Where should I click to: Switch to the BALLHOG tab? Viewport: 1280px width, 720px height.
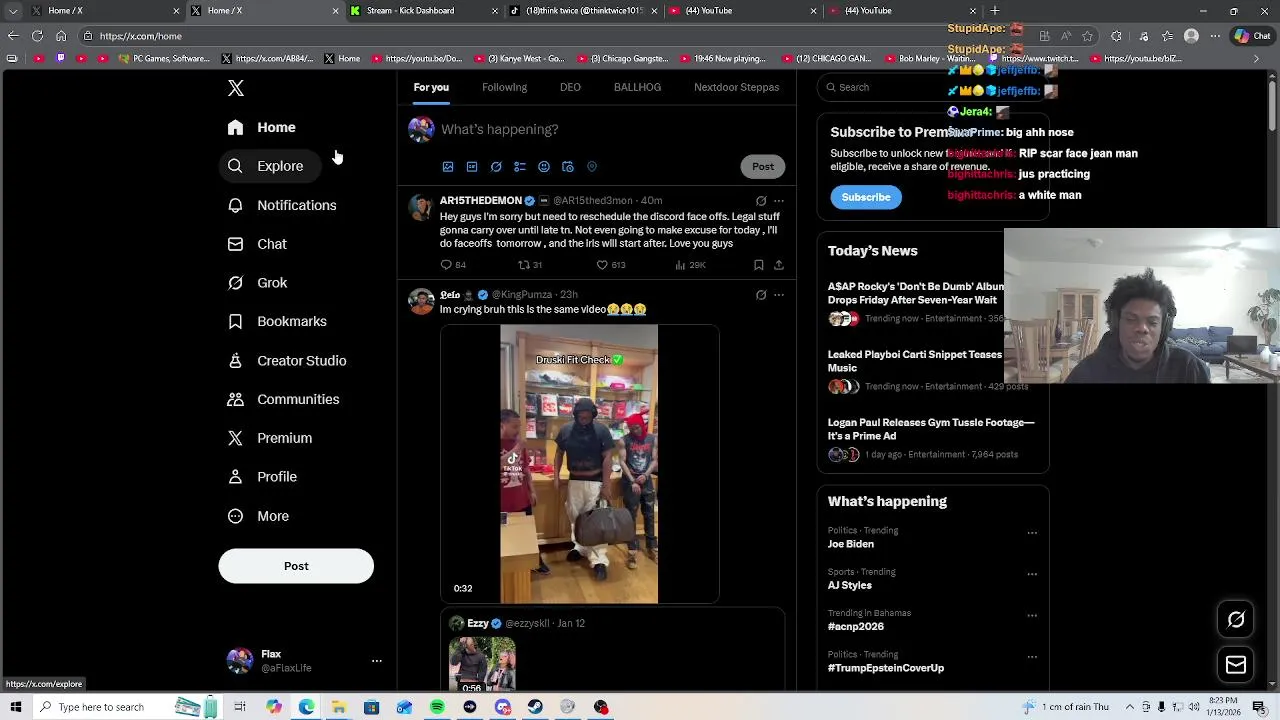pyautogui.click(x=637, y=87)
